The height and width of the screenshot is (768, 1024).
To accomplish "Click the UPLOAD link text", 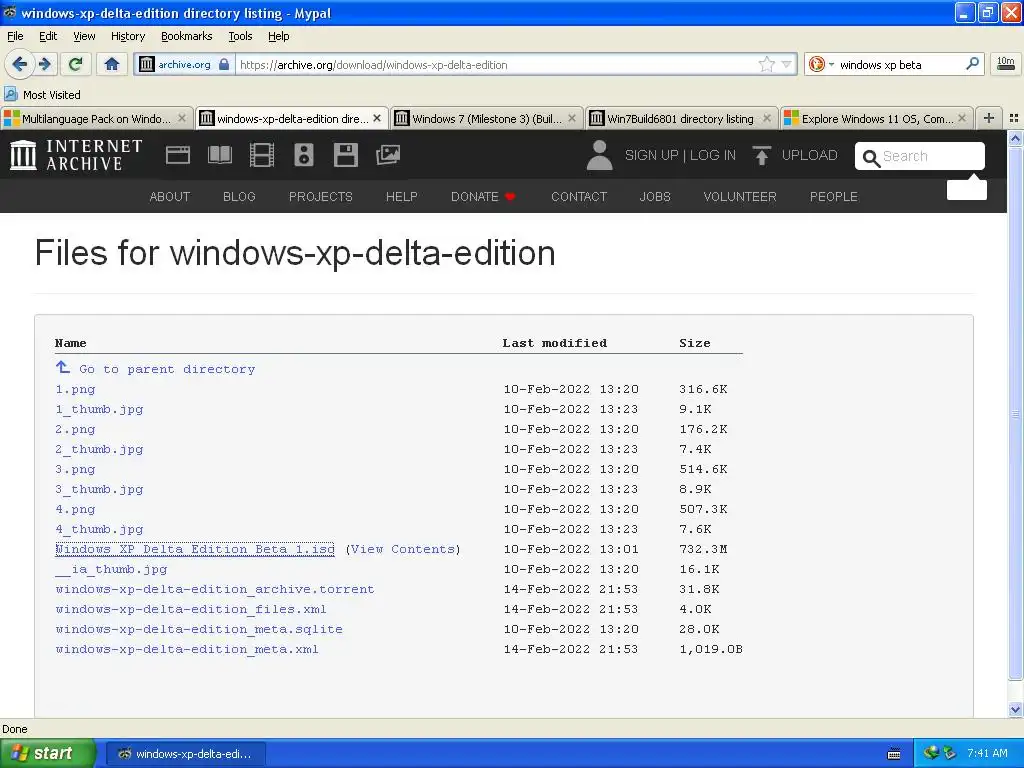I will [809, 155].
